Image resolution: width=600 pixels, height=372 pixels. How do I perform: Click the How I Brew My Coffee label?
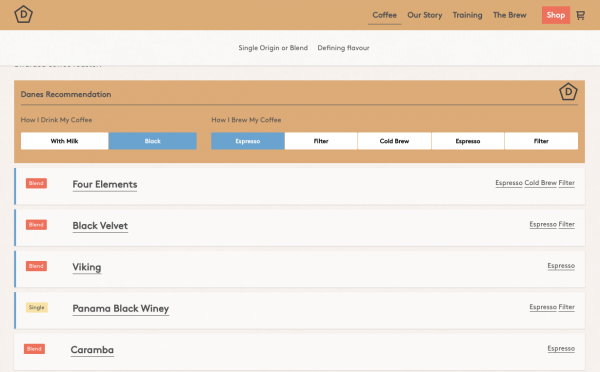point(246,120)
